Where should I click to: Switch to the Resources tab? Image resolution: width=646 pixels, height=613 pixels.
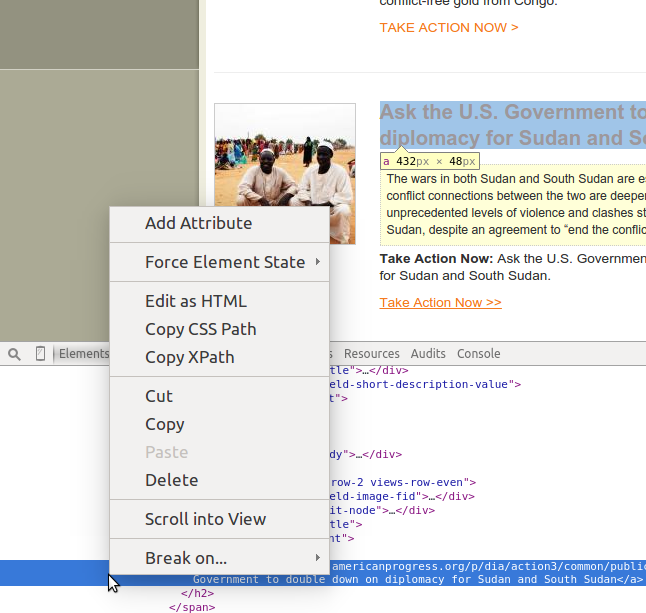coord(372,353)
